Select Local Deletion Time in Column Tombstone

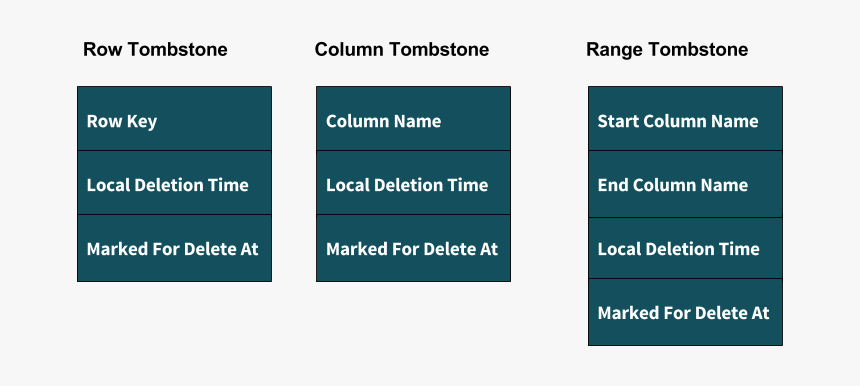(x=414, y=183)
